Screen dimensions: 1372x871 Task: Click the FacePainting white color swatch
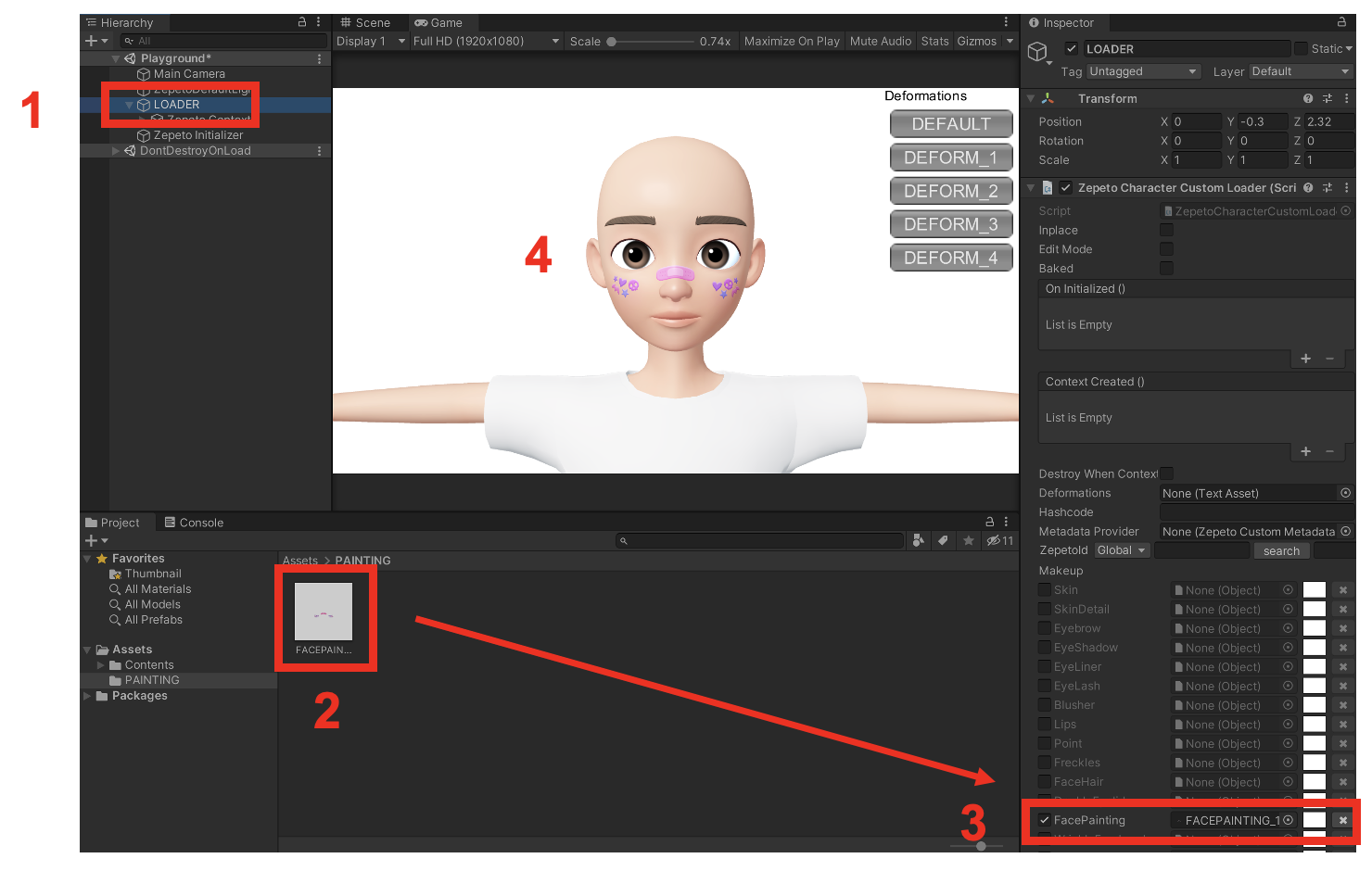(x=1314, y=820)
